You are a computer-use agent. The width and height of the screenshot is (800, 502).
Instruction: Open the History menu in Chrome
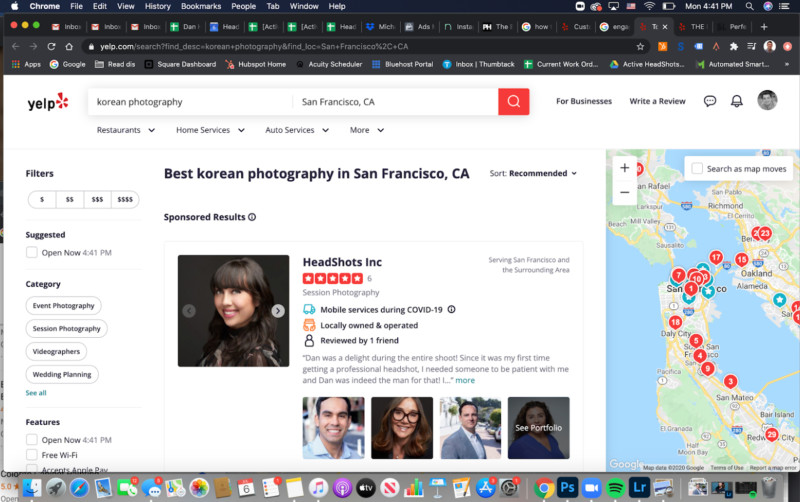(157, 6)
